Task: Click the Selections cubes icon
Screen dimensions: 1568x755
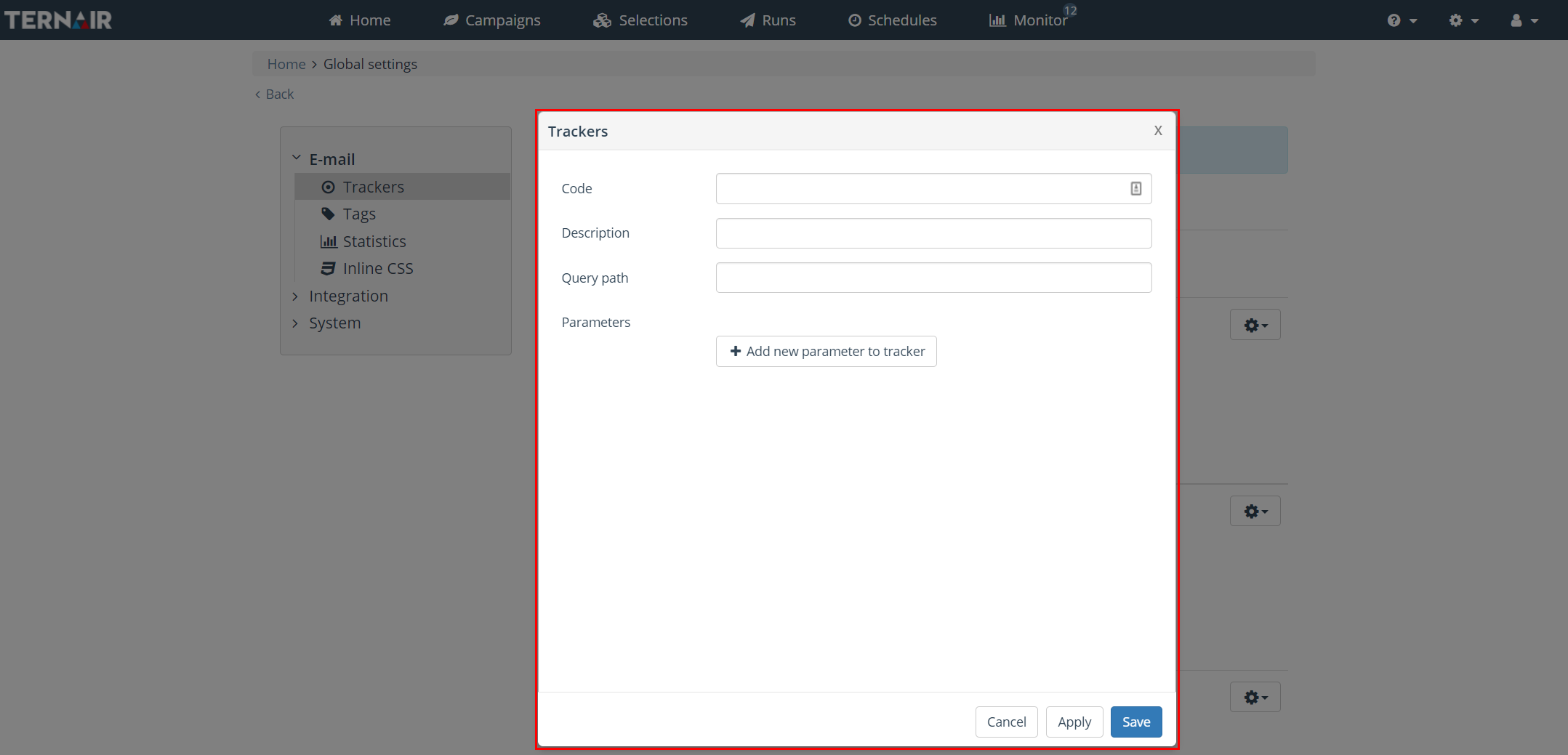Action: (602, 20)
